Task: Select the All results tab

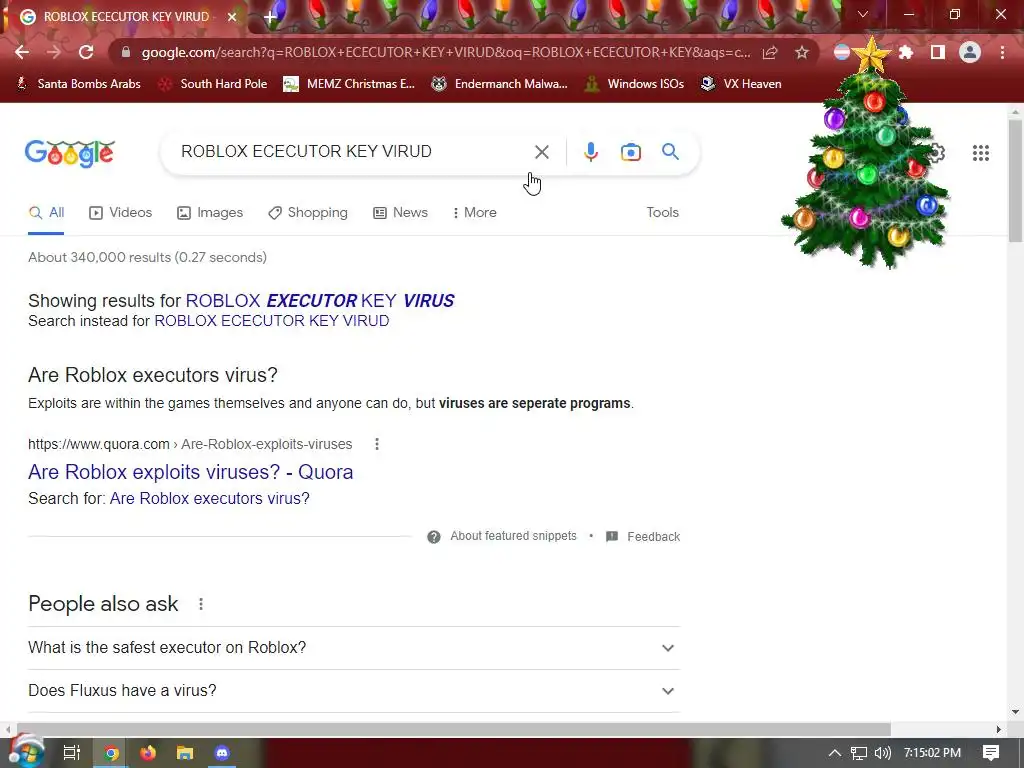Action: [46, 213]
